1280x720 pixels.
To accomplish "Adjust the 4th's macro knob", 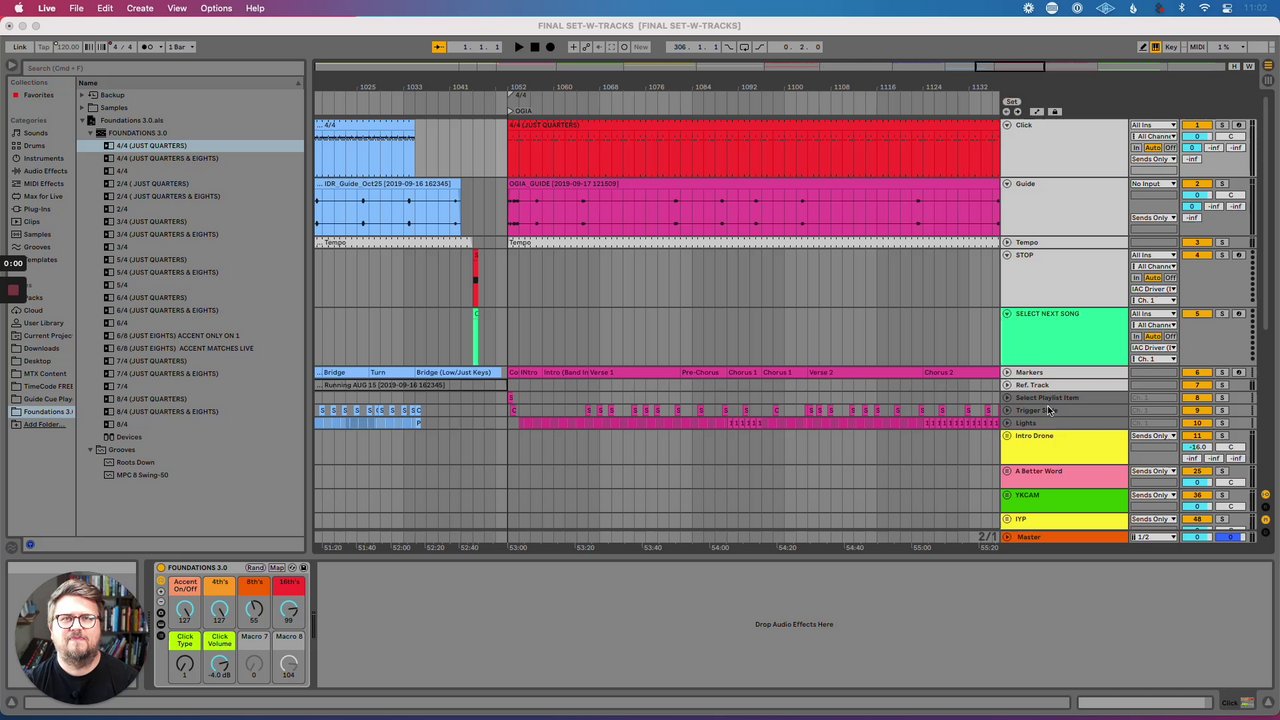I will [x=219, y=609].
